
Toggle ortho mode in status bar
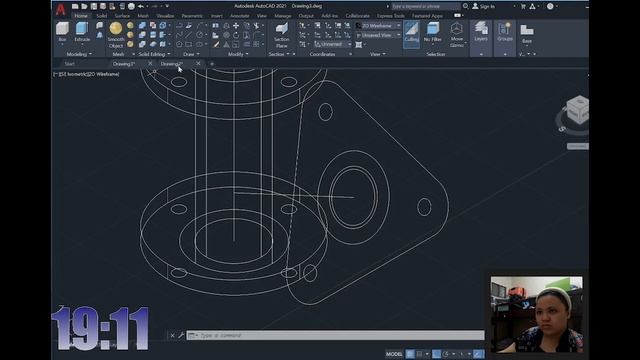436,354
